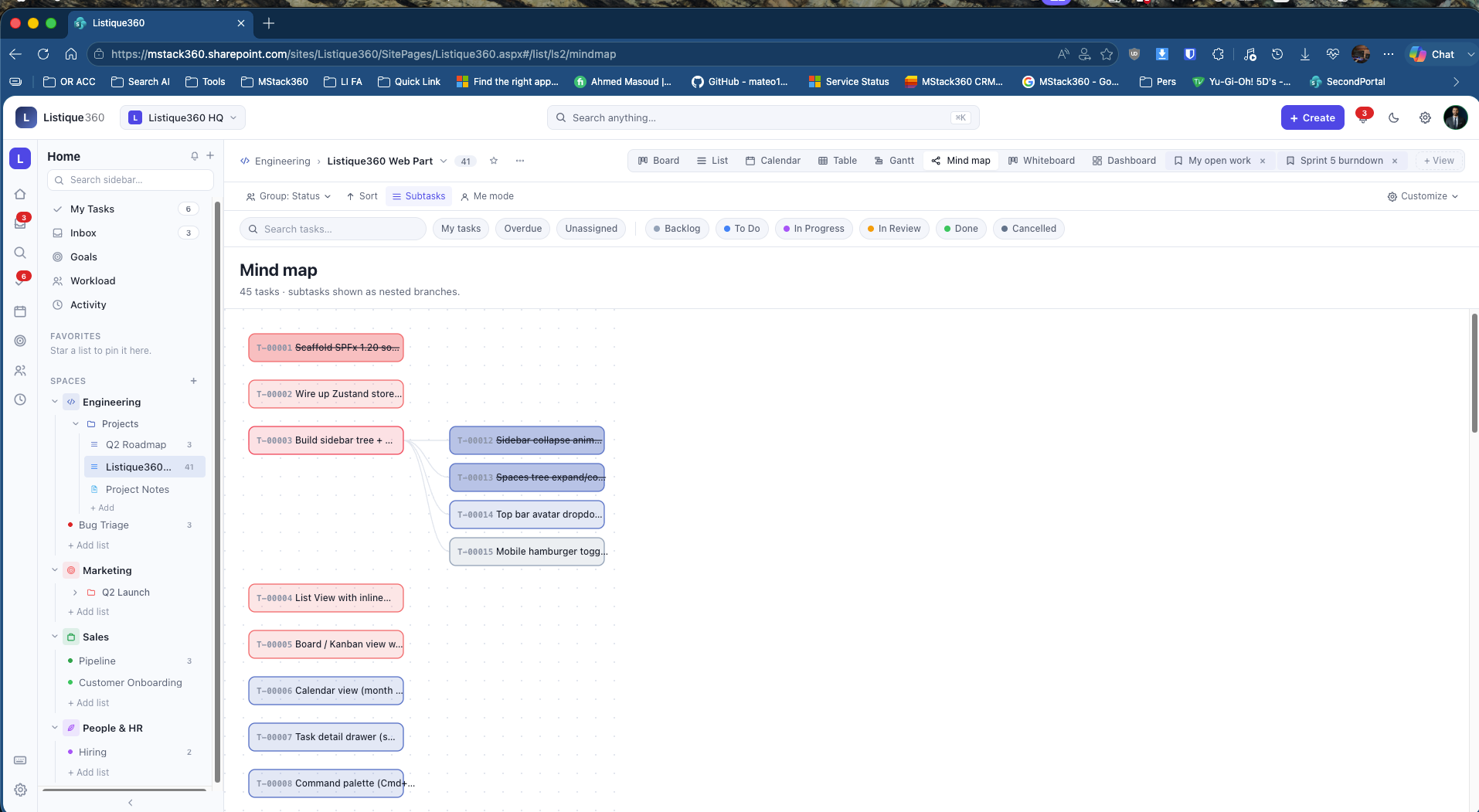Switch to the Board view tab
The width and height of the screenshot is (1479, 812).
click(658, 161)
